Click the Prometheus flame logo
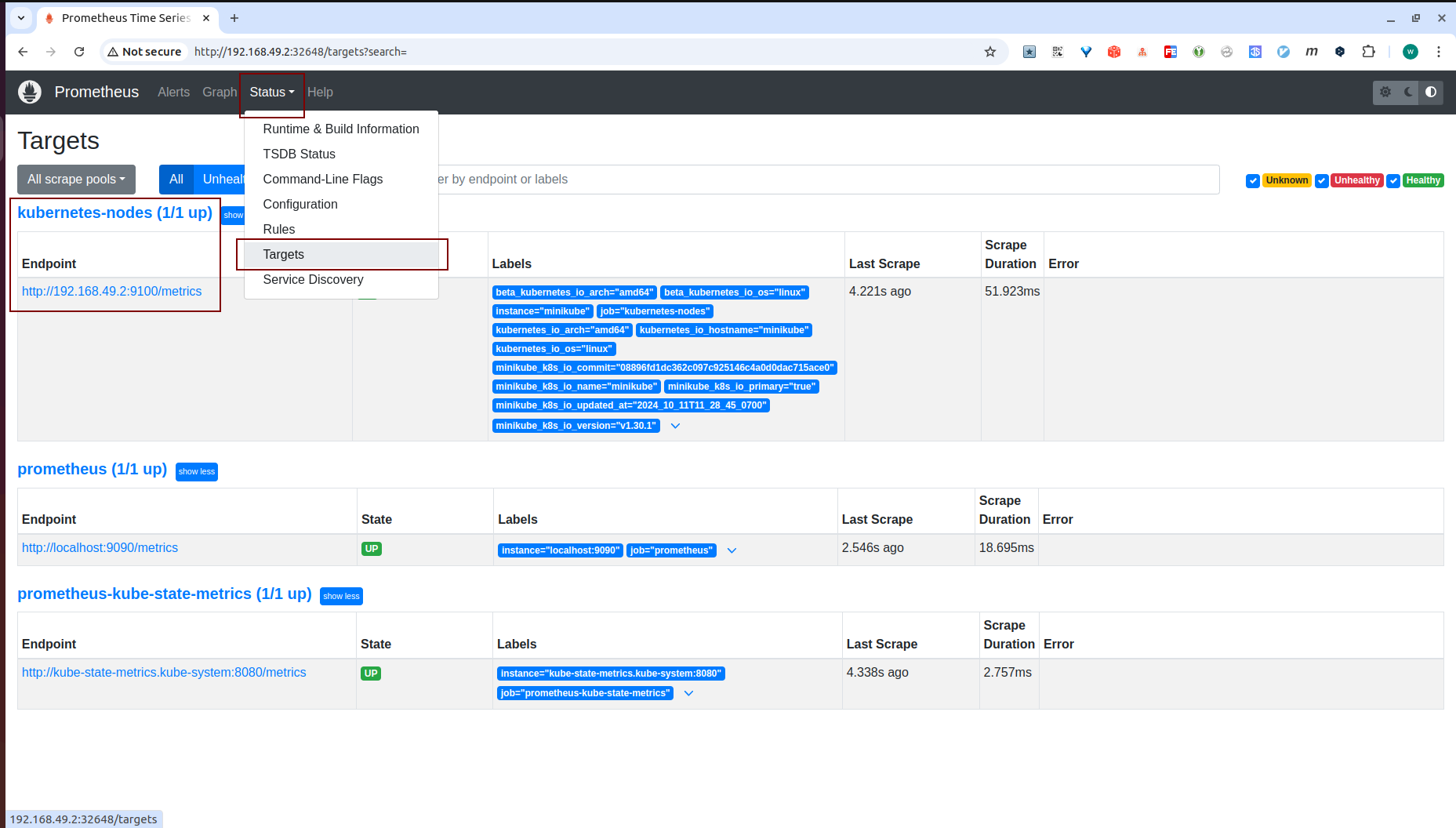 (30, 92)
